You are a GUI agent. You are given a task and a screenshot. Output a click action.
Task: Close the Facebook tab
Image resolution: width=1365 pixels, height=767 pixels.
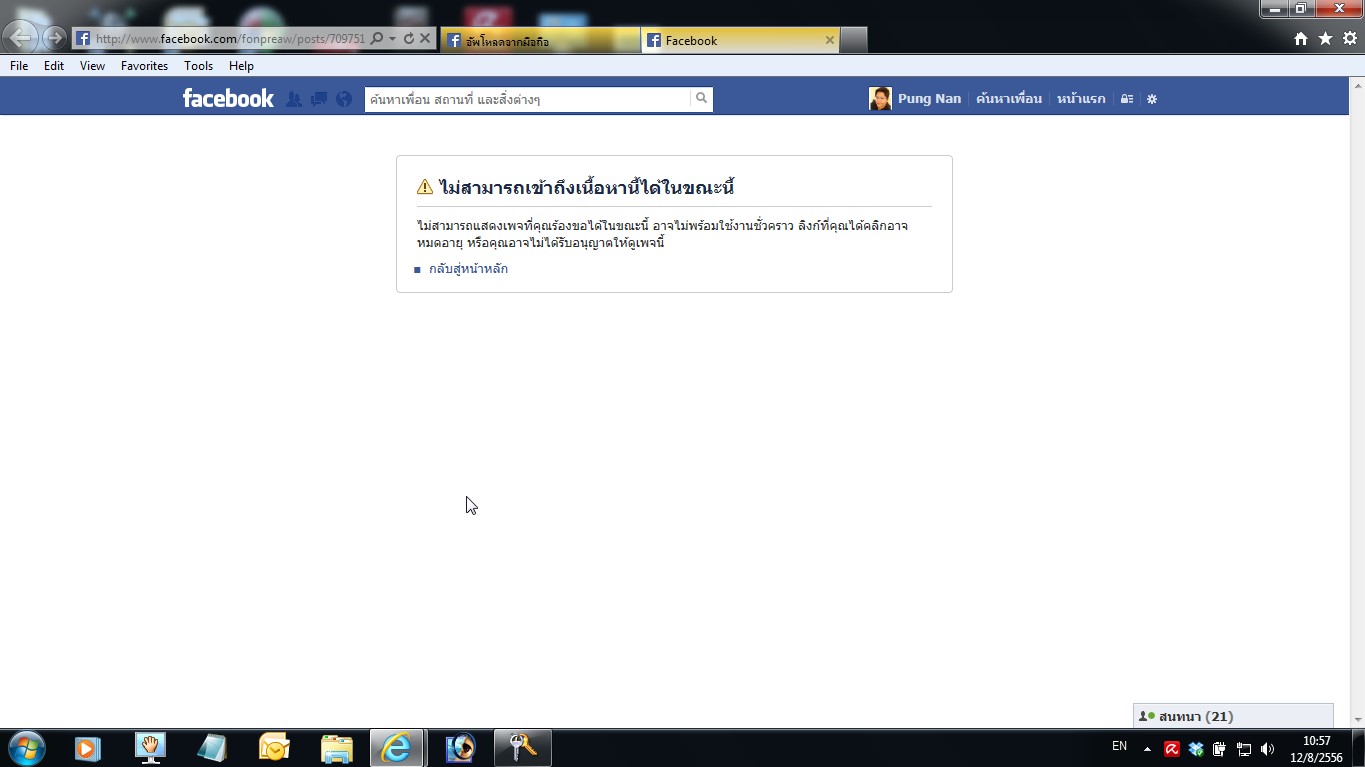click(829, 40)
